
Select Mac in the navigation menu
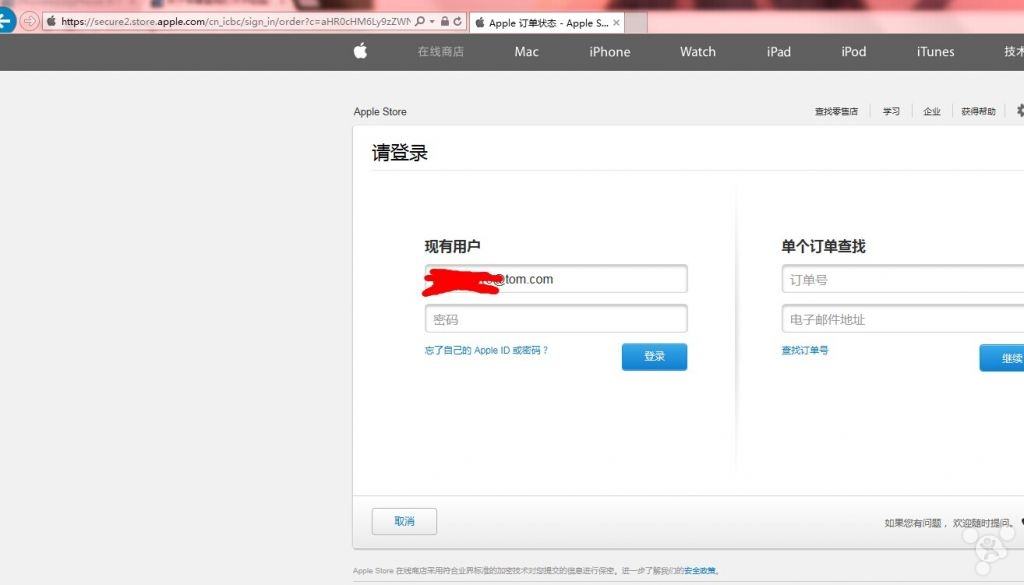click(x=526, y=51)
